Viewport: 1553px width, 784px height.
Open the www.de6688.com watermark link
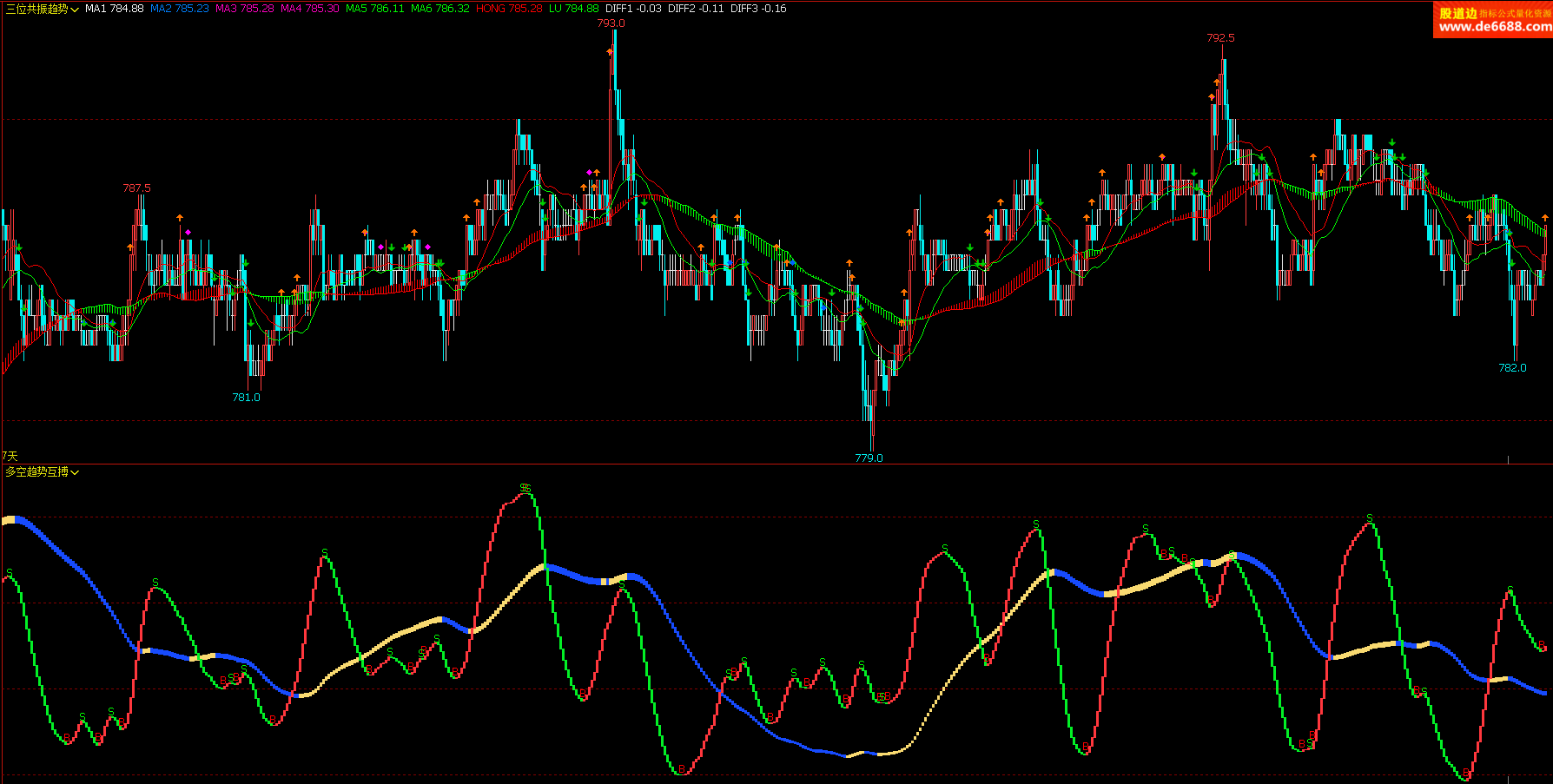tap(1494, 26)
